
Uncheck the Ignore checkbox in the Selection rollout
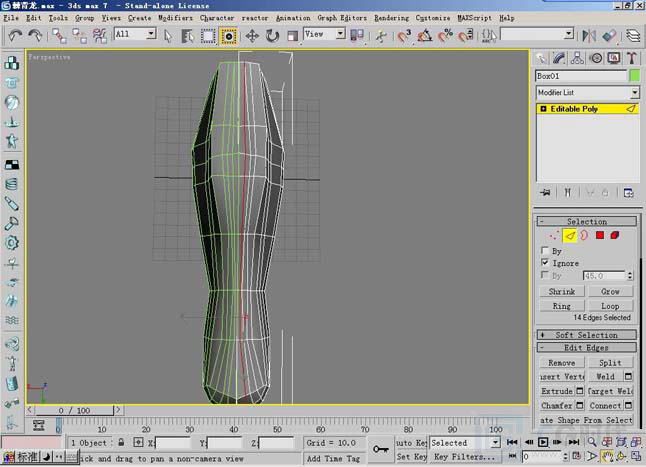(x=545, y=262)
